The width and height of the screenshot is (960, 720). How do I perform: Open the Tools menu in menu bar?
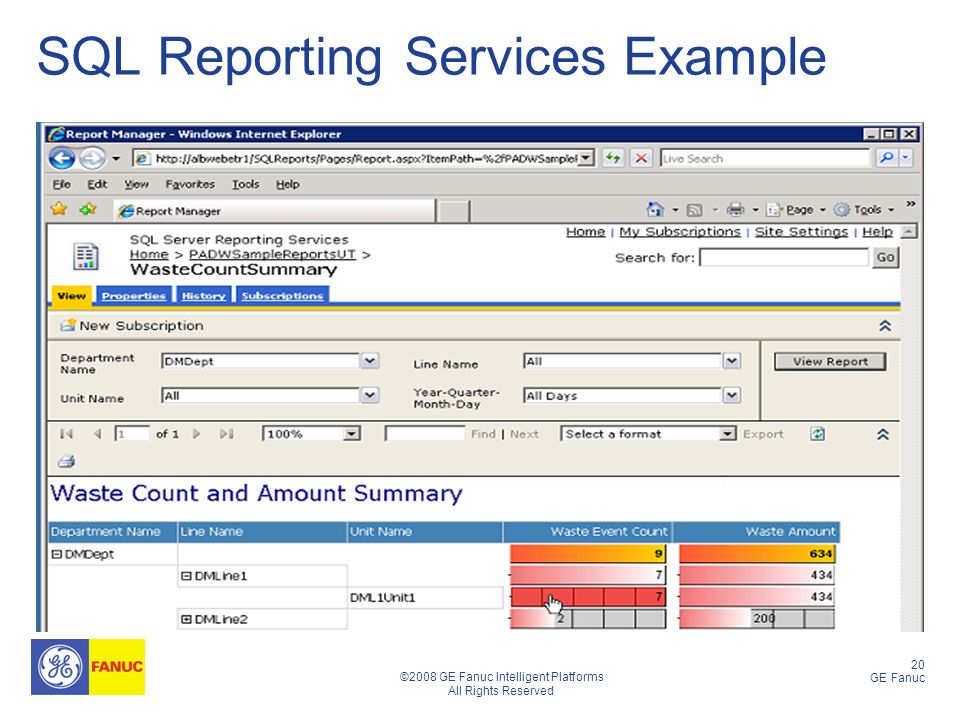tap(245, 184)
